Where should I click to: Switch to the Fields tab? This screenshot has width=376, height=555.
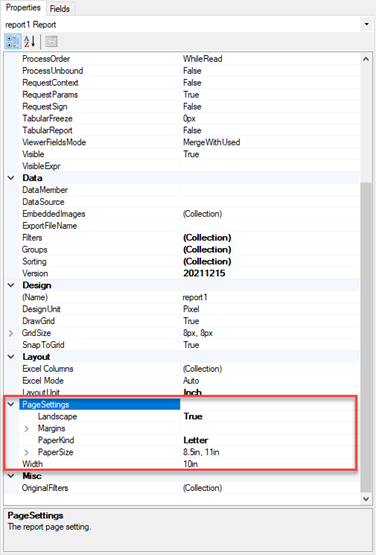click(x=59, y=9)
